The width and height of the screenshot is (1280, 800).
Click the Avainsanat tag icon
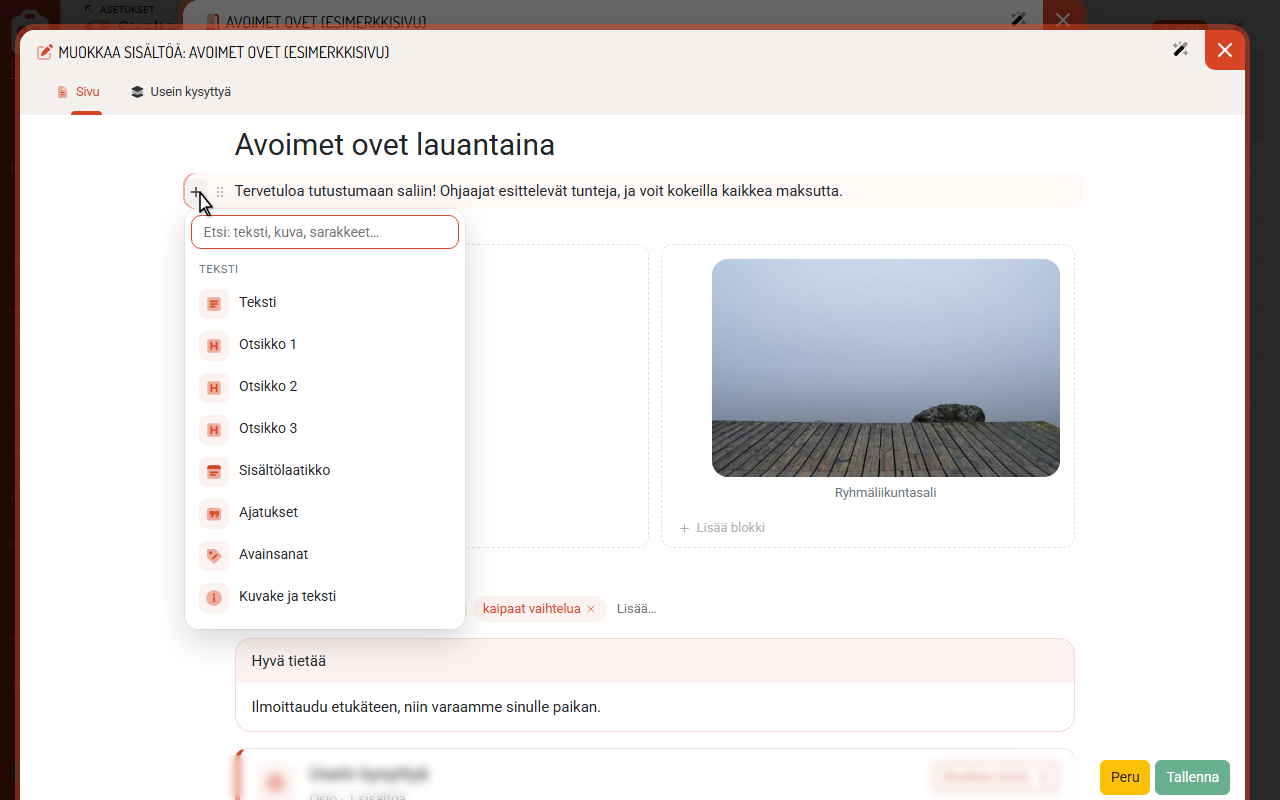[214, 555]
